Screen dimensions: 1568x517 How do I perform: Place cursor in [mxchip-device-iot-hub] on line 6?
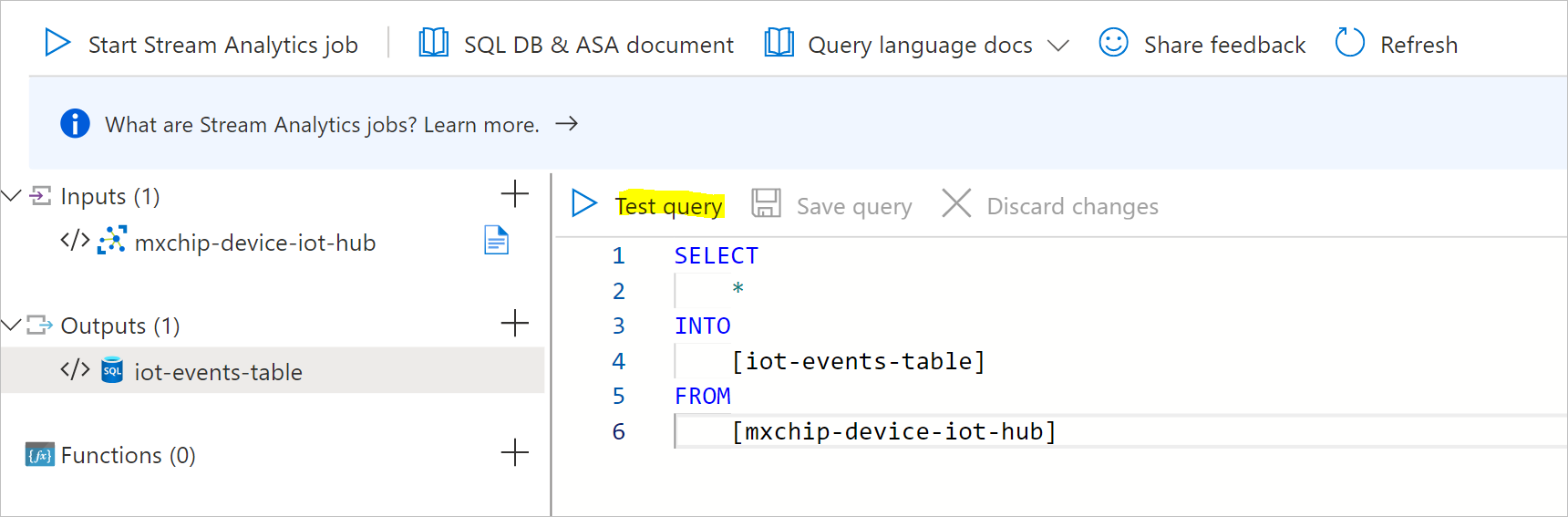click(x=894, y=431)
